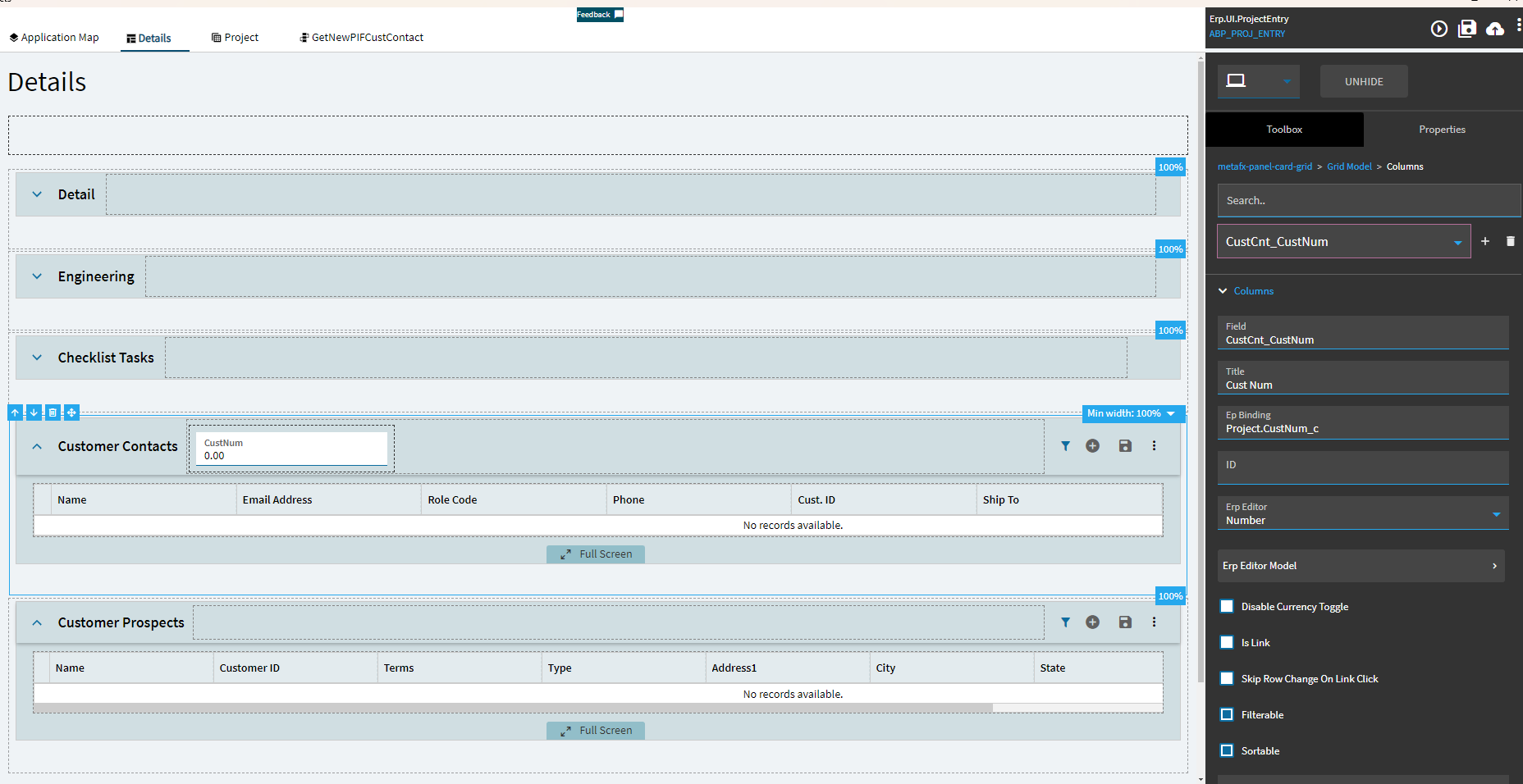This screenshot has width=1523, height=784.
Task: Click the Address1 column header
Action: pyautogui.click(x=788, y=668)
